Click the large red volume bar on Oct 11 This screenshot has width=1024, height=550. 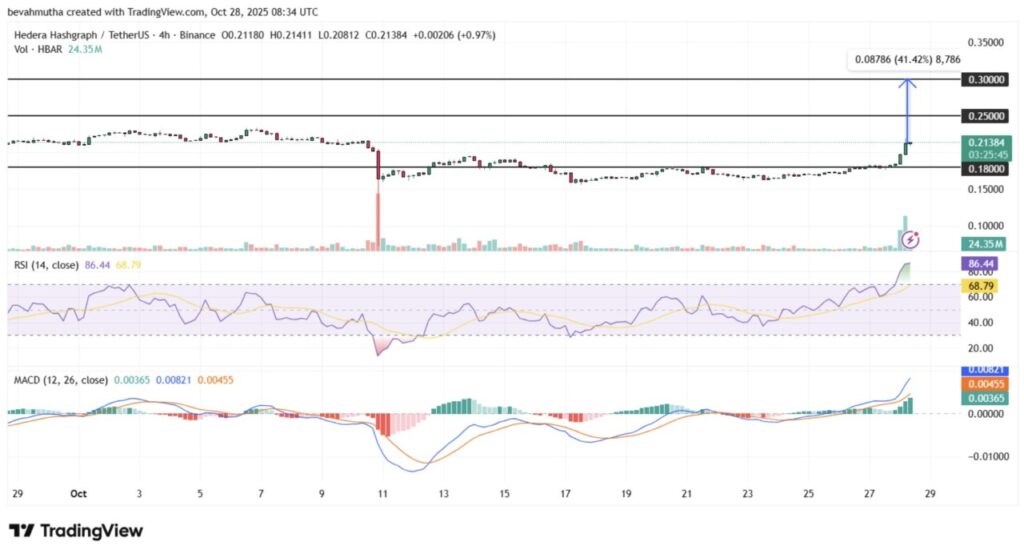[x=378, y=220]
